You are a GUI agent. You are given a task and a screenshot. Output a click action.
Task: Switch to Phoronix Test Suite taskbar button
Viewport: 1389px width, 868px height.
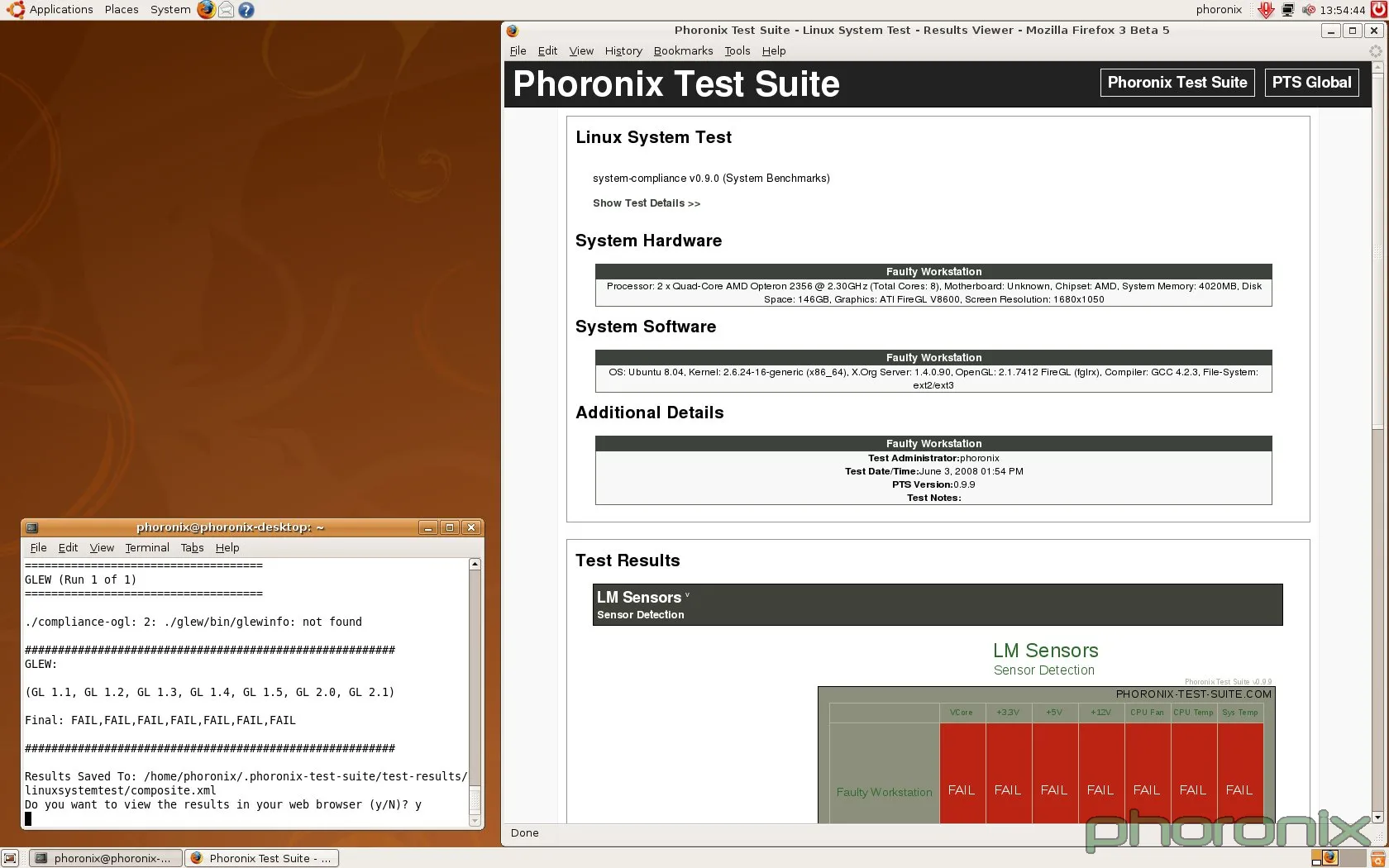(261, 858)
